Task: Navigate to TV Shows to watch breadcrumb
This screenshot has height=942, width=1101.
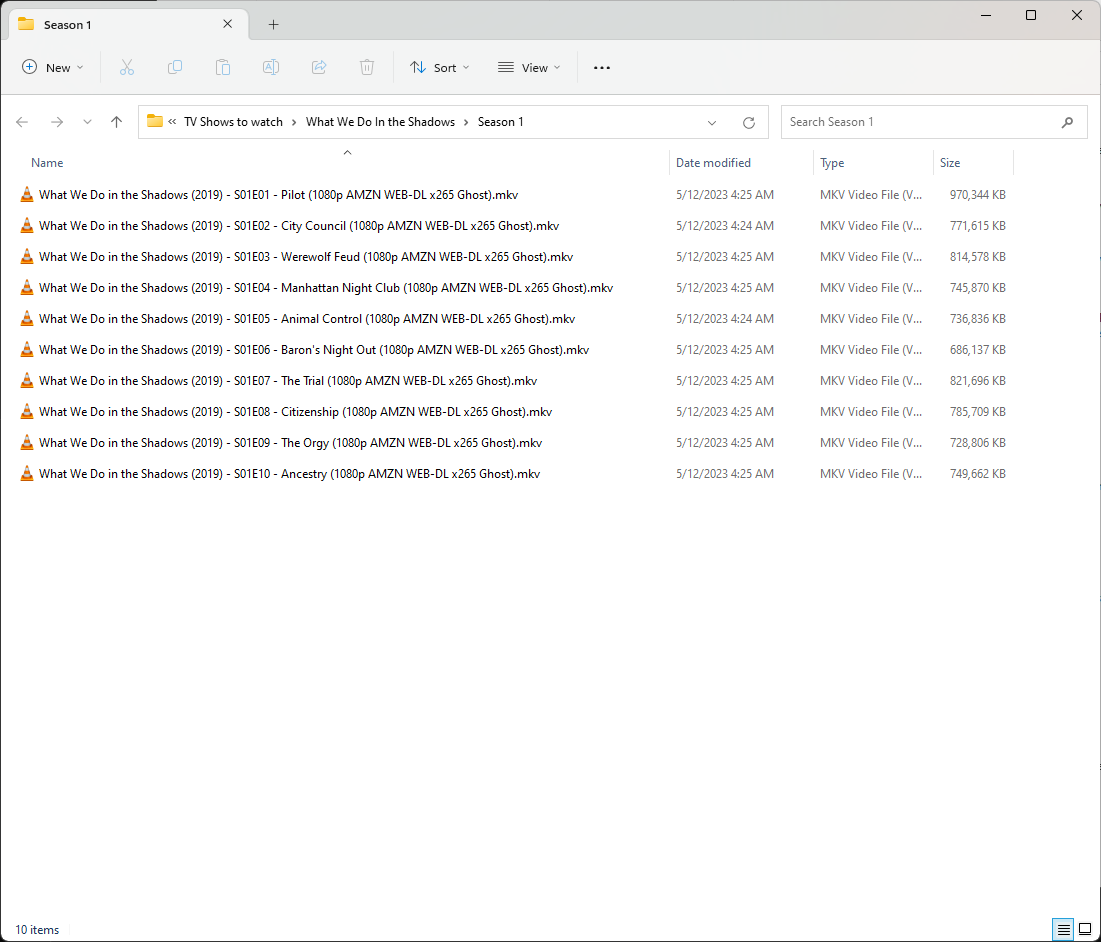Action: pyautogui.click(x=233, y=121)
